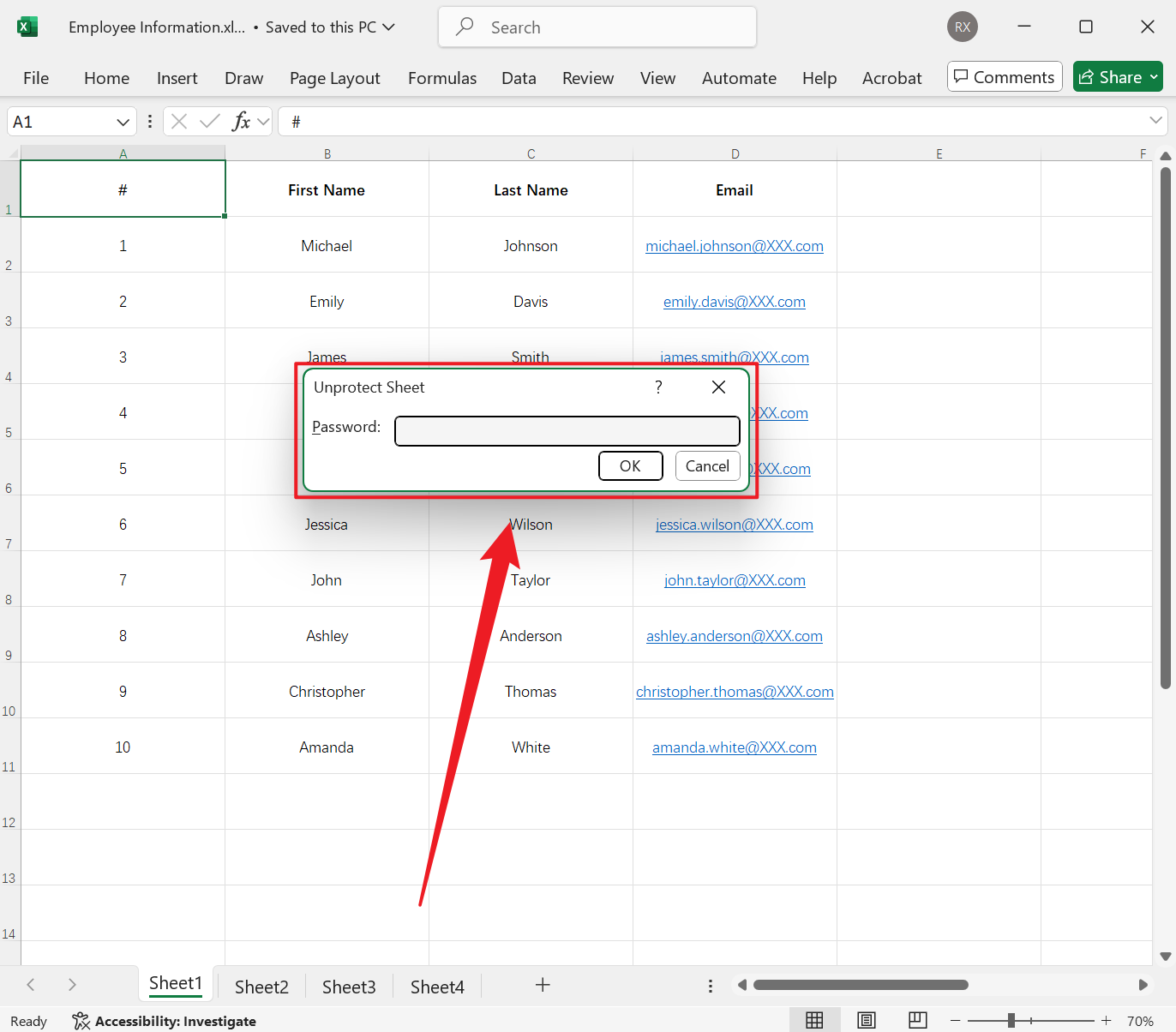Click the Zoom Out minus icon
The width and height of the screenshot is (1176, 1032).
[955, 1020]
